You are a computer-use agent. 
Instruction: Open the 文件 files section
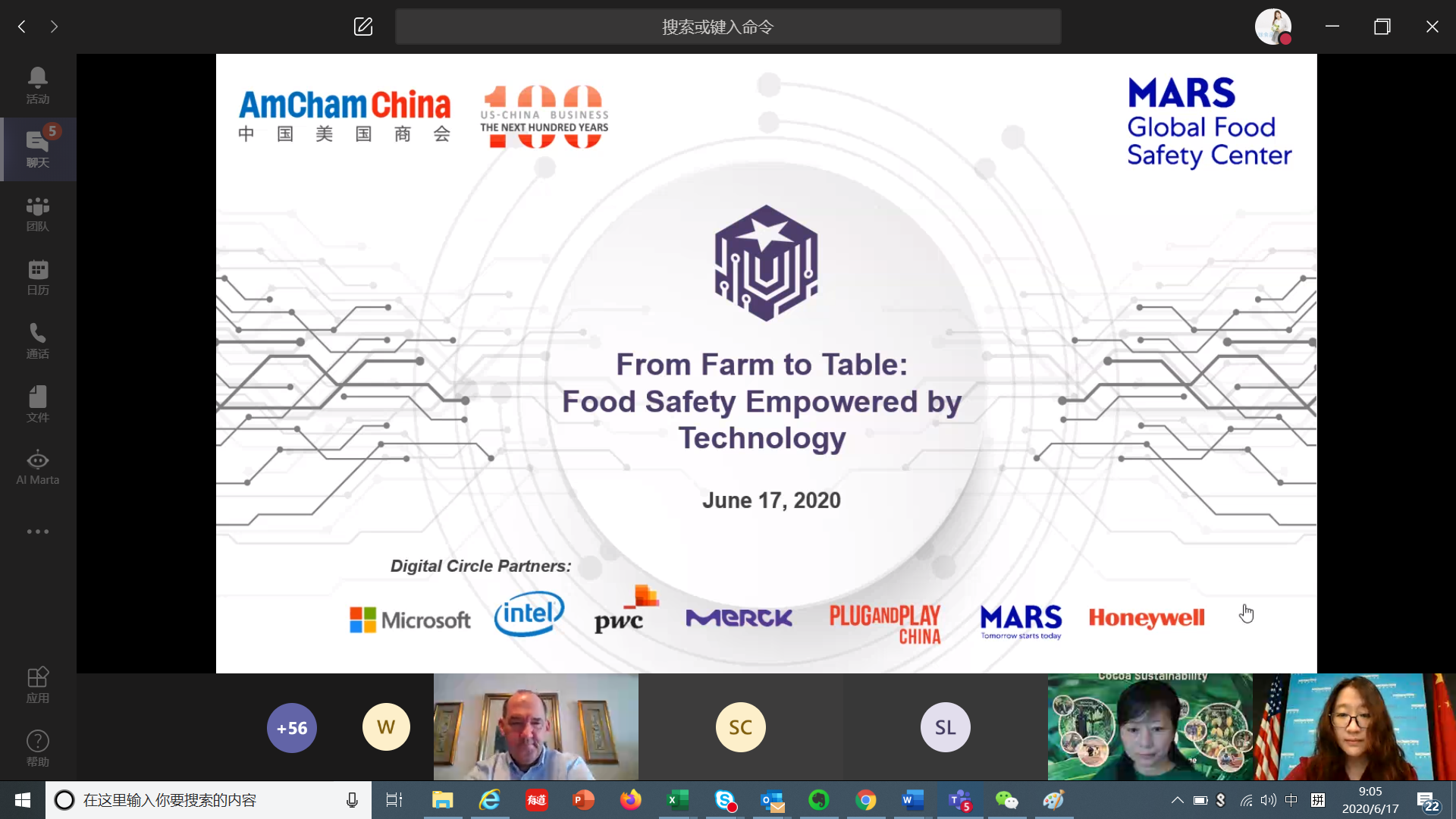tap(38, 404)
